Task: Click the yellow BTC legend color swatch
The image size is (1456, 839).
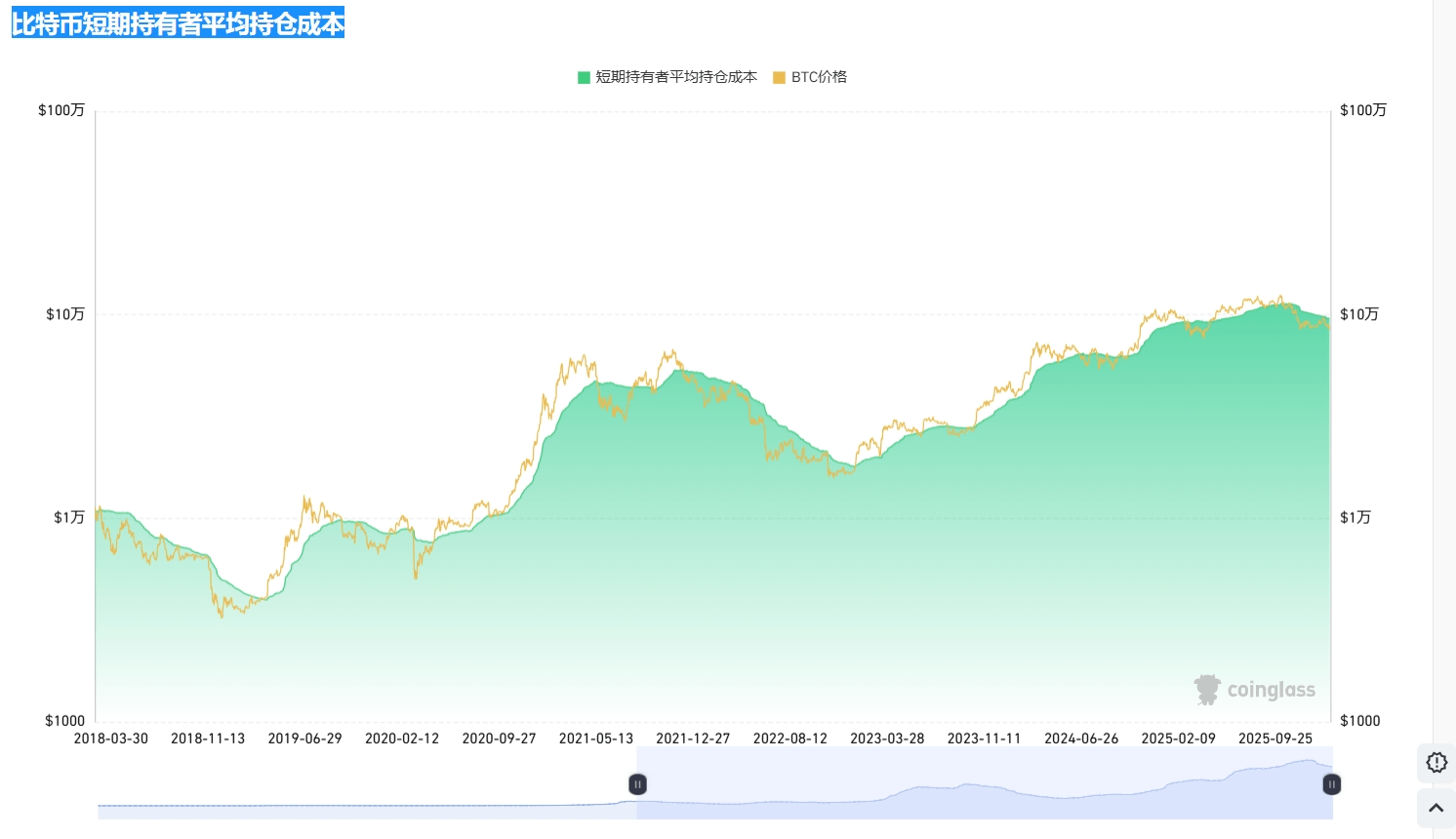Action: (779, 77)
